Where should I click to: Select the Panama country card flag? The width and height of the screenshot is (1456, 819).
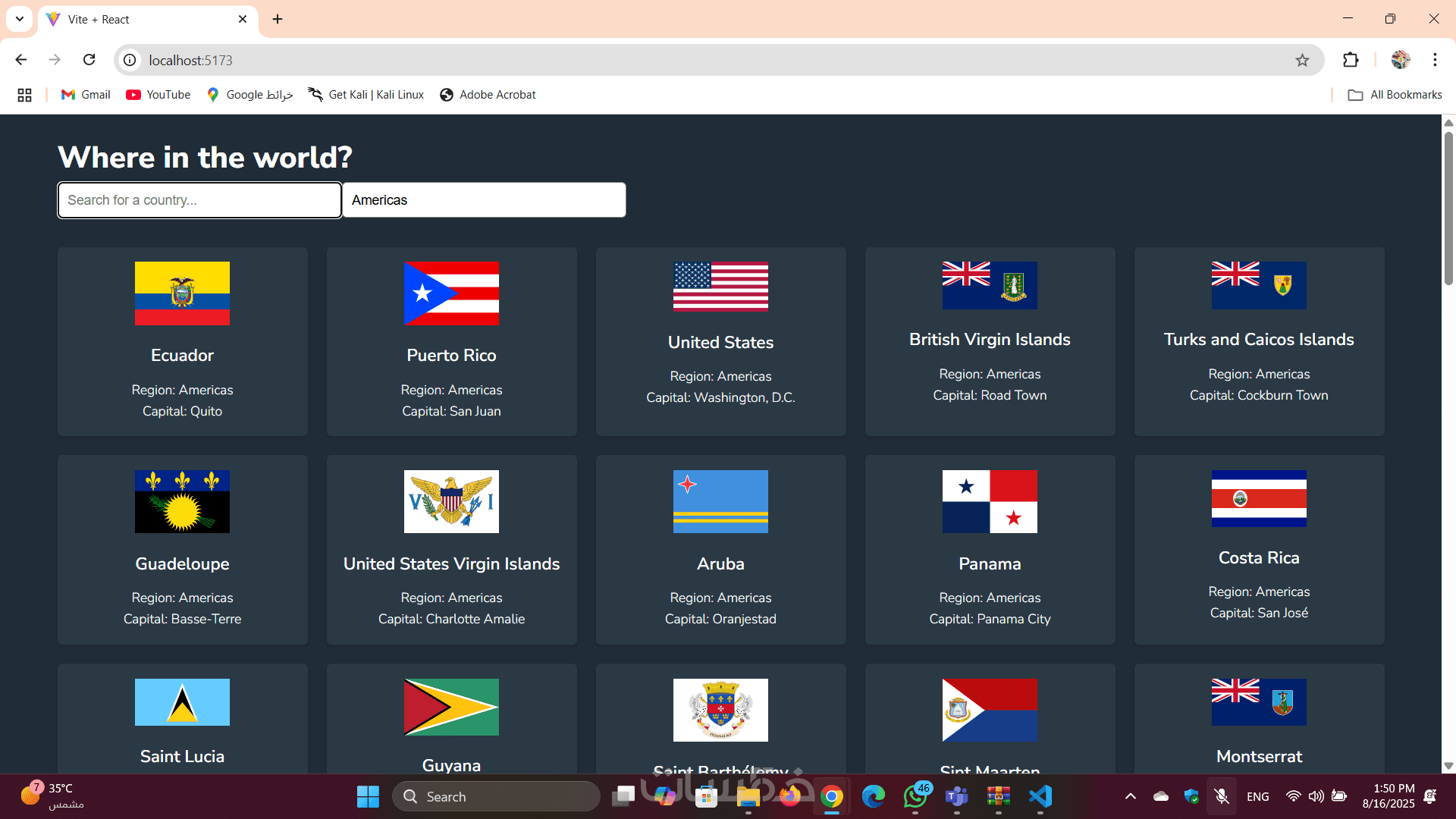tap(990, 501)
